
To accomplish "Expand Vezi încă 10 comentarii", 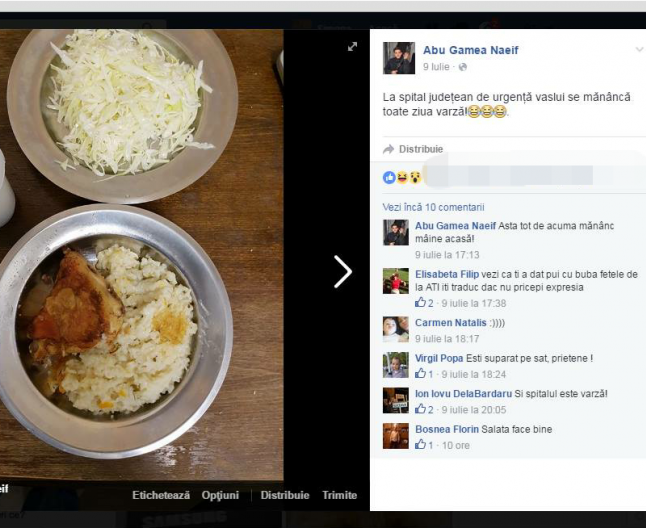I will coord(433,207).
